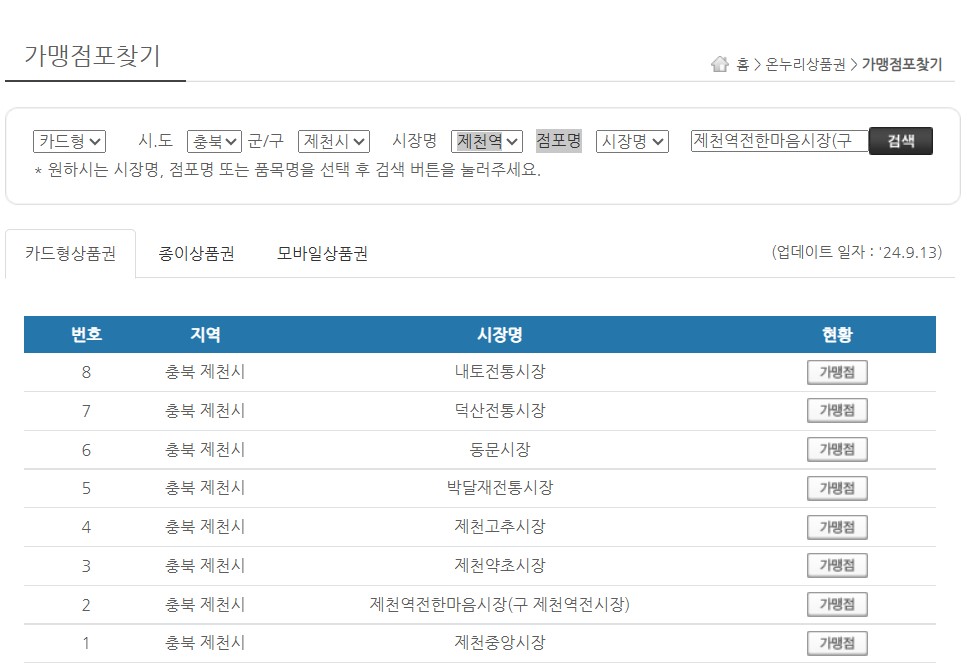Click the 번호 column header
The height and width of the screenshot is (672, 972).
point(86,335)
